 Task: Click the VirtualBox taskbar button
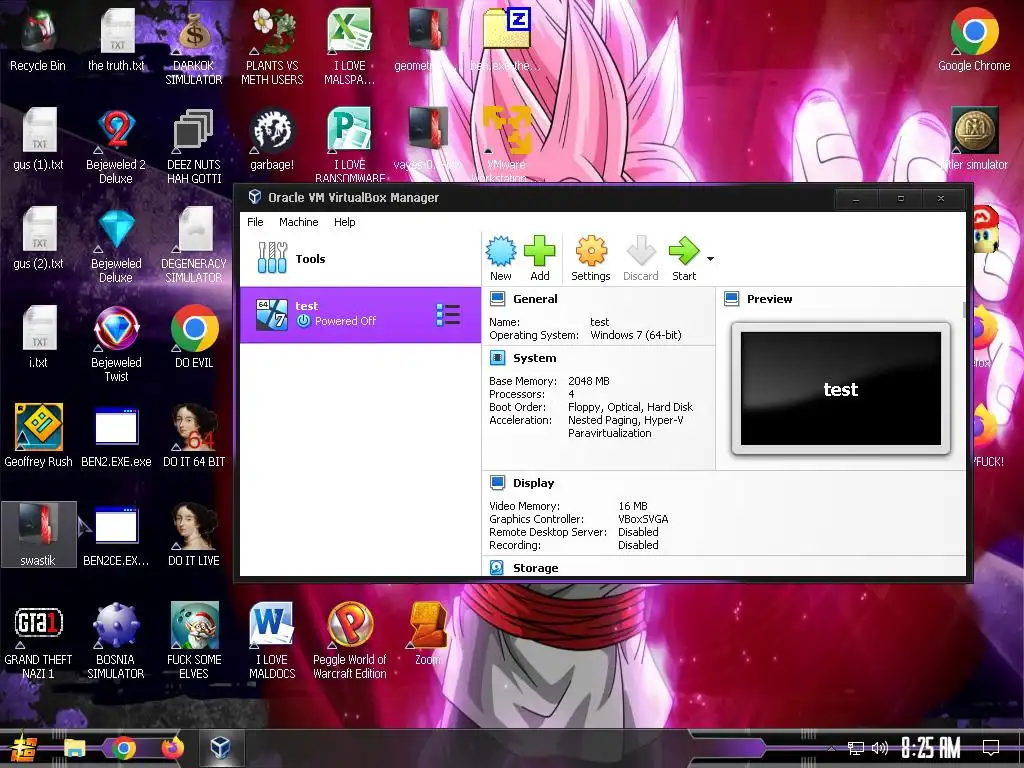tap(221, 748)
